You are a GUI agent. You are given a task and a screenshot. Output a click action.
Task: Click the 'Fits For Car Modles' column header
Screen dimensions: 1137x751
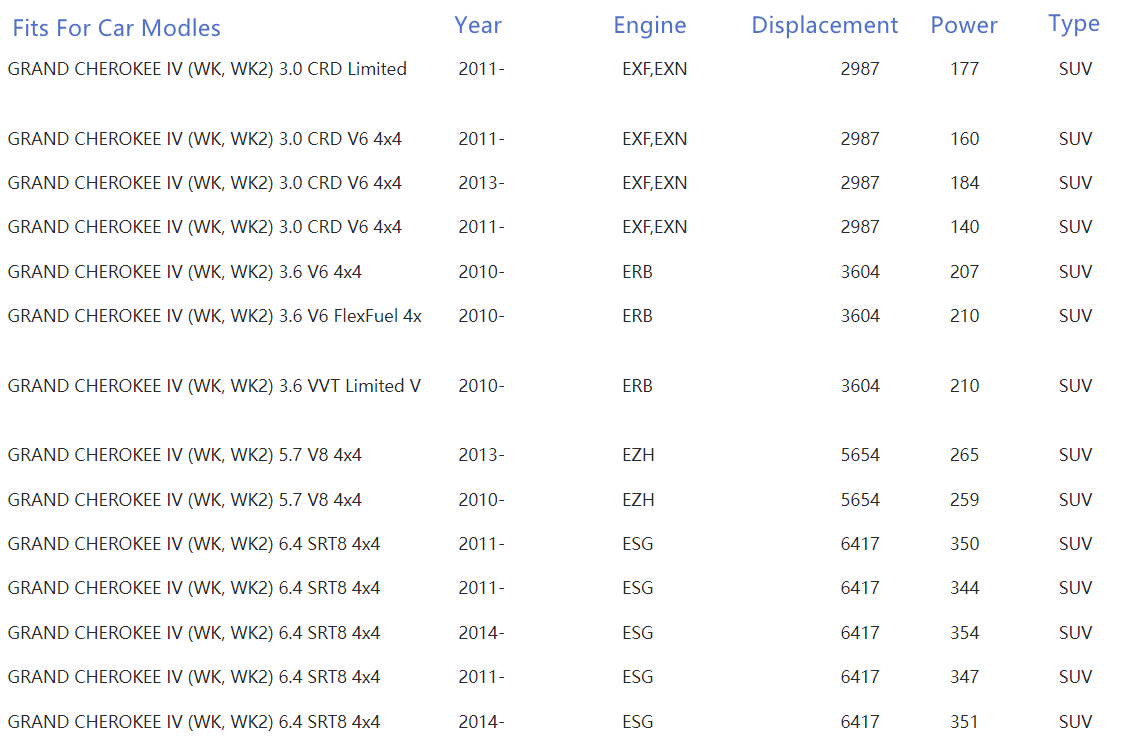(116, 28)
